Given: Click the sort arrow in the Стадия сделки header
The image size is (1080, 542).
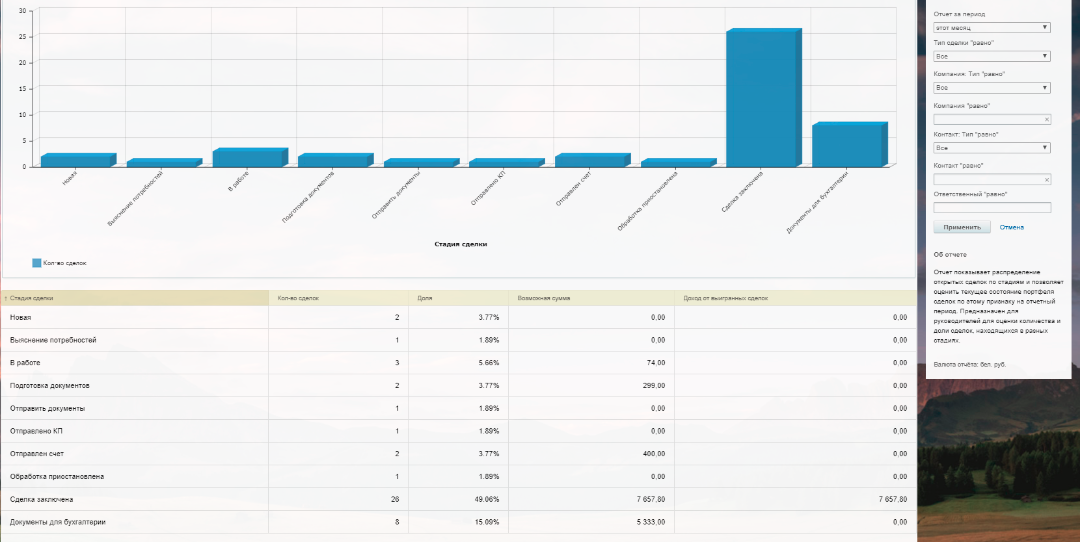Looking at the screenshot, I should point(6,298).
